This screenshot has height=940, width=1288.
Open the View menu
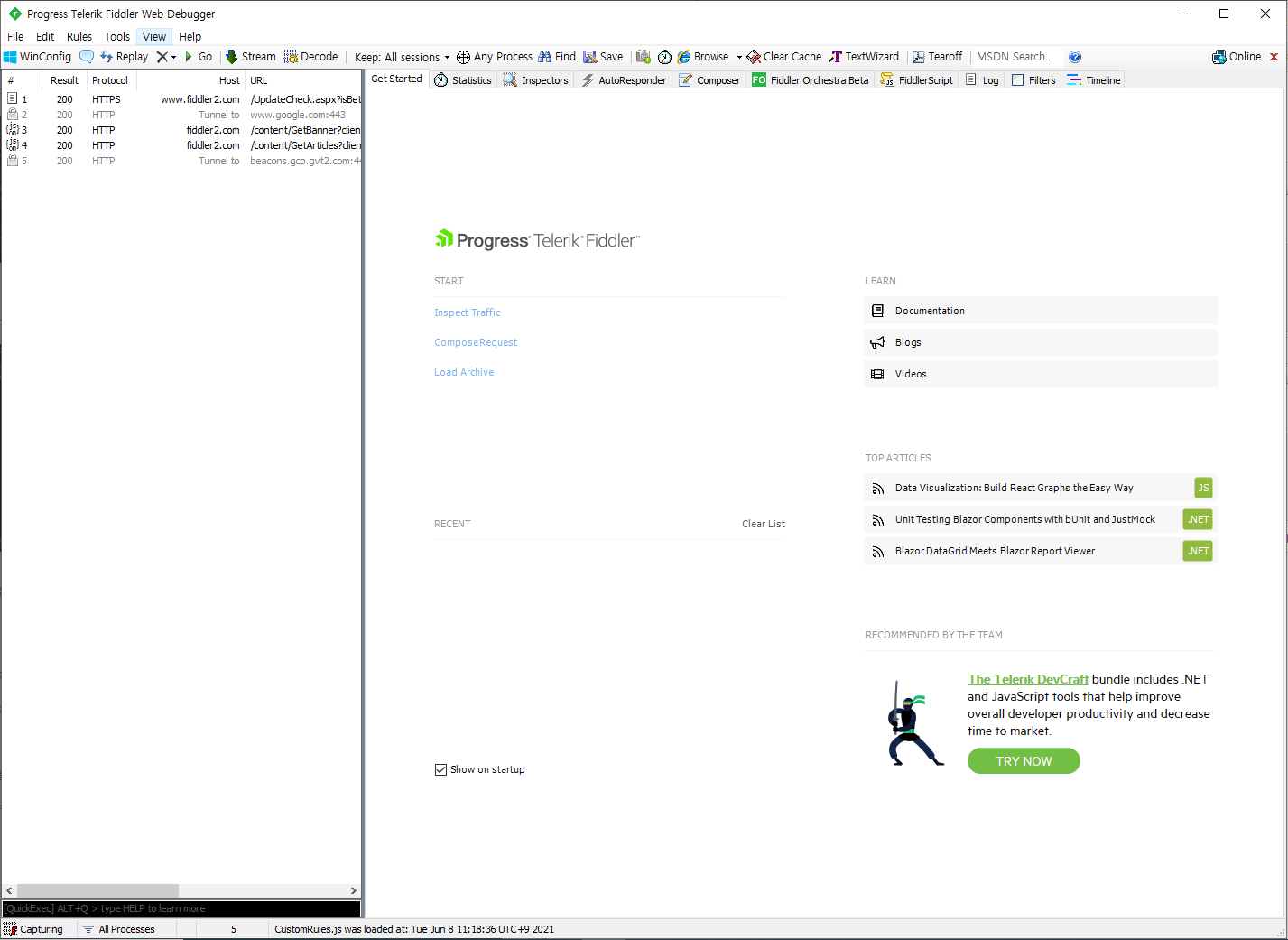click(x=154, y=36)
